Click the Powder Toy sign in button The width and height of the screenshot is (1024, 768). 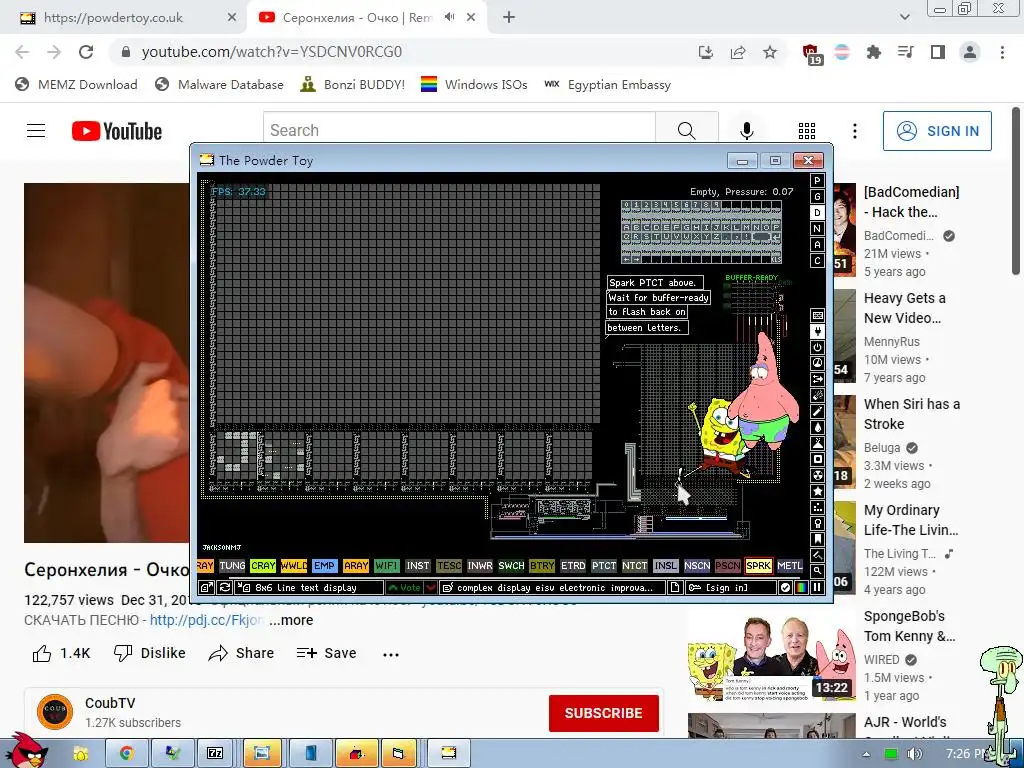tap(730, 588)
